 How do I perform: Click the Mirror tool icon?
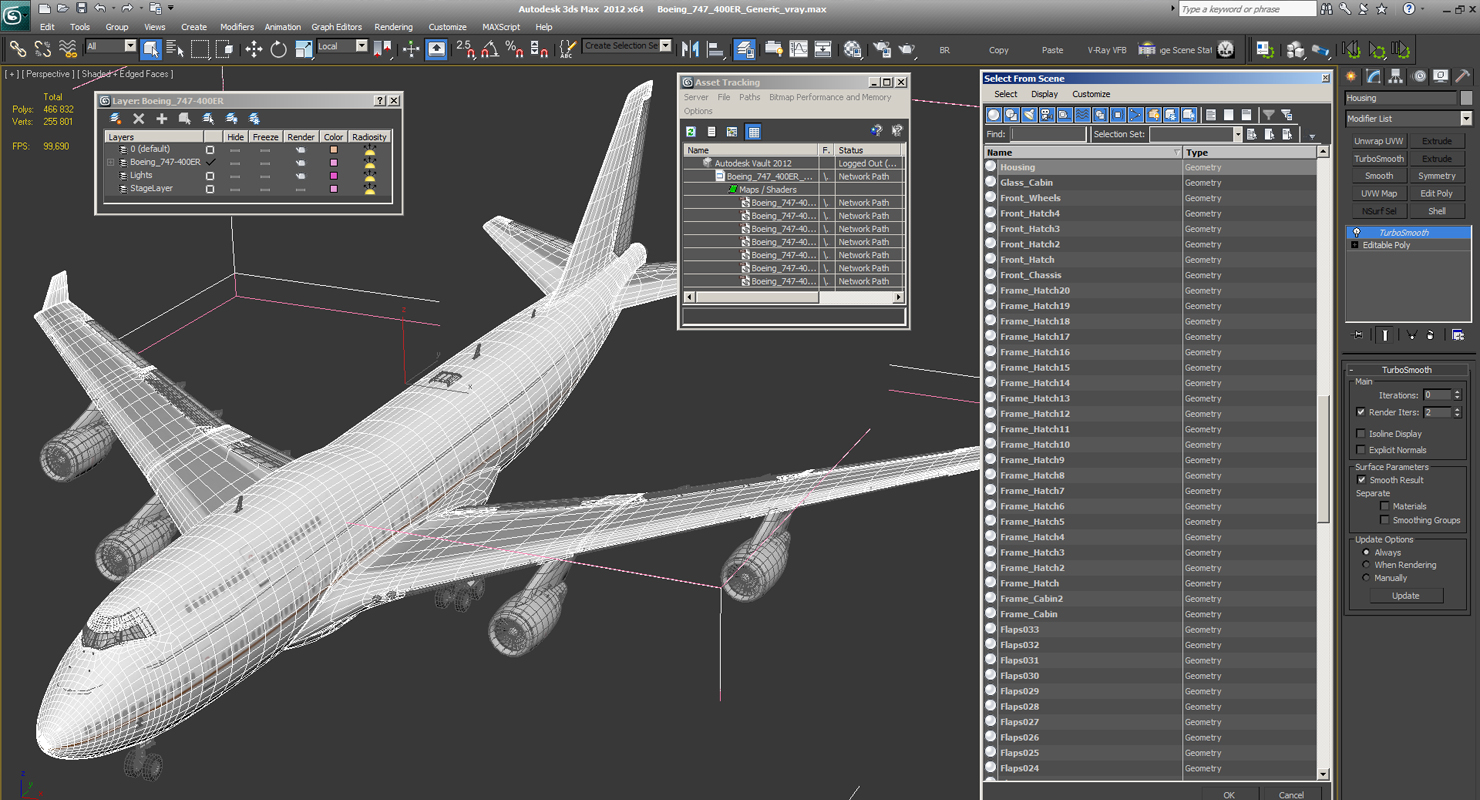coord(690,49)
